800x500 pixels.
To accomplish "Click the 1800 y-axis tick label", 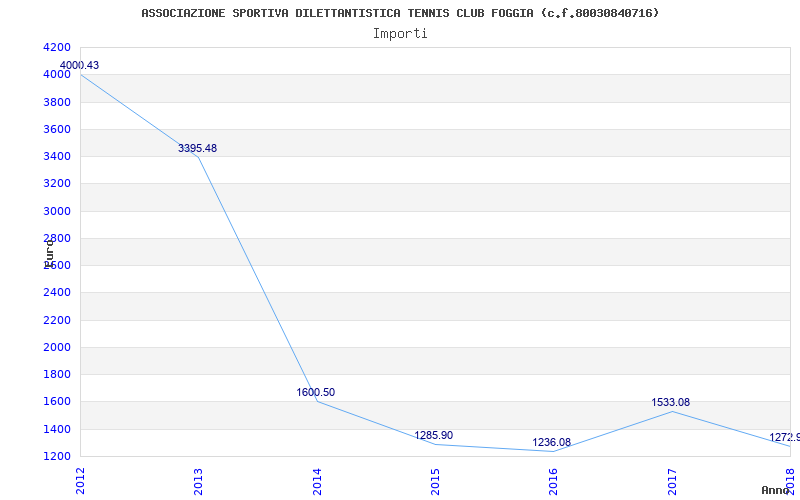I will [57, 374].
